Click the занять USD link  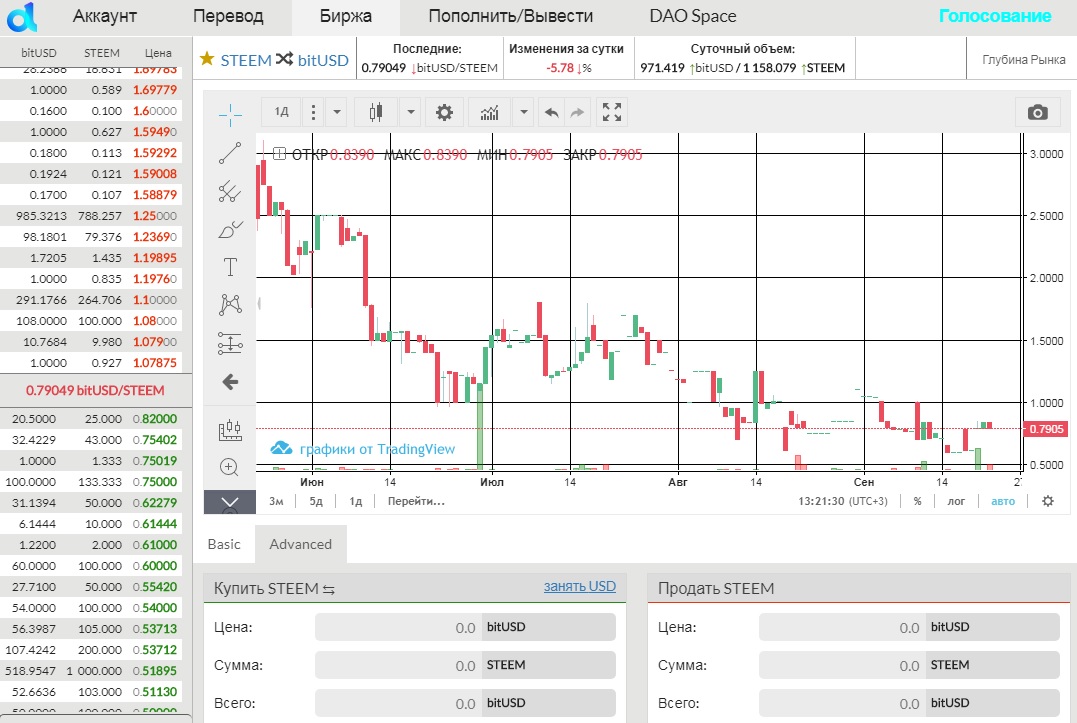pos(580,586)
